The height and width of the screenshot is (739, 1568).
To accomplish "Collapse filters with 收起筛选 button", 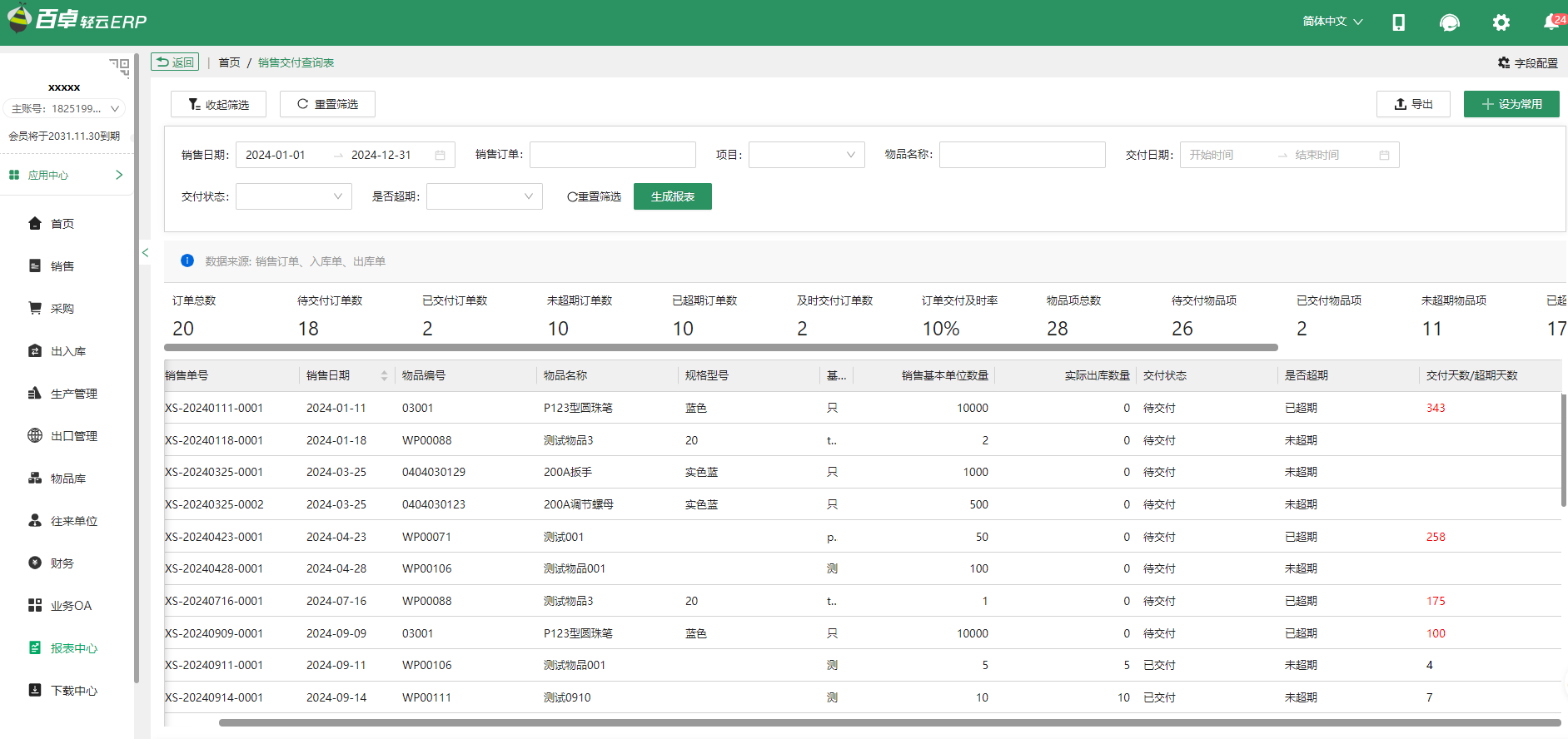I will pyautogui.click(x=218, y=104).
